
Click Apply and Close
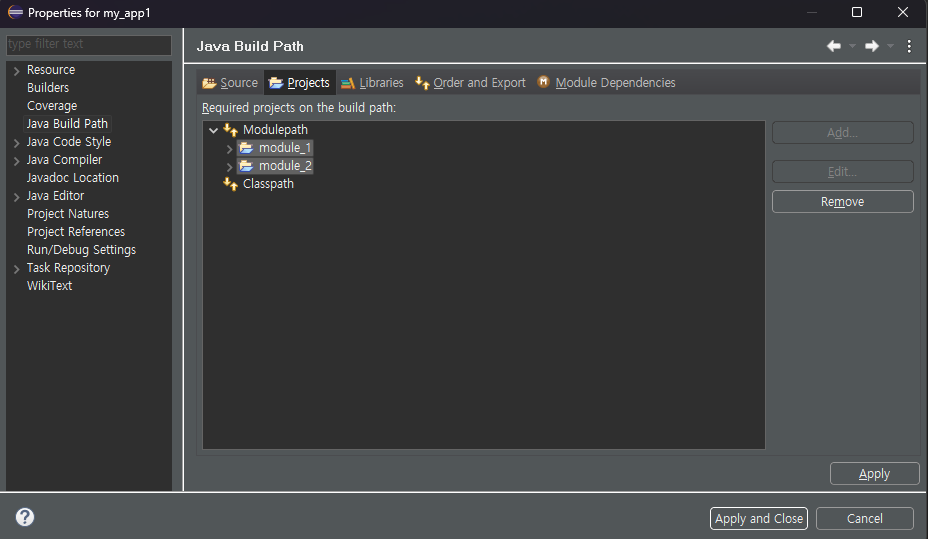click(759, 519)
